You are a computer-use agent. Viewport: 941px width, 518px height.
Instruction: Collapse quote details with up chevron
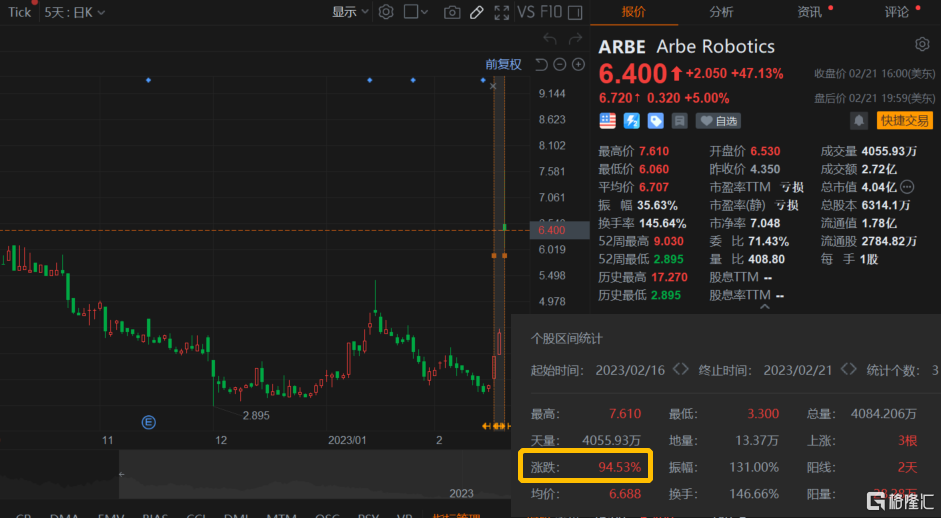(x=765, y=307)
